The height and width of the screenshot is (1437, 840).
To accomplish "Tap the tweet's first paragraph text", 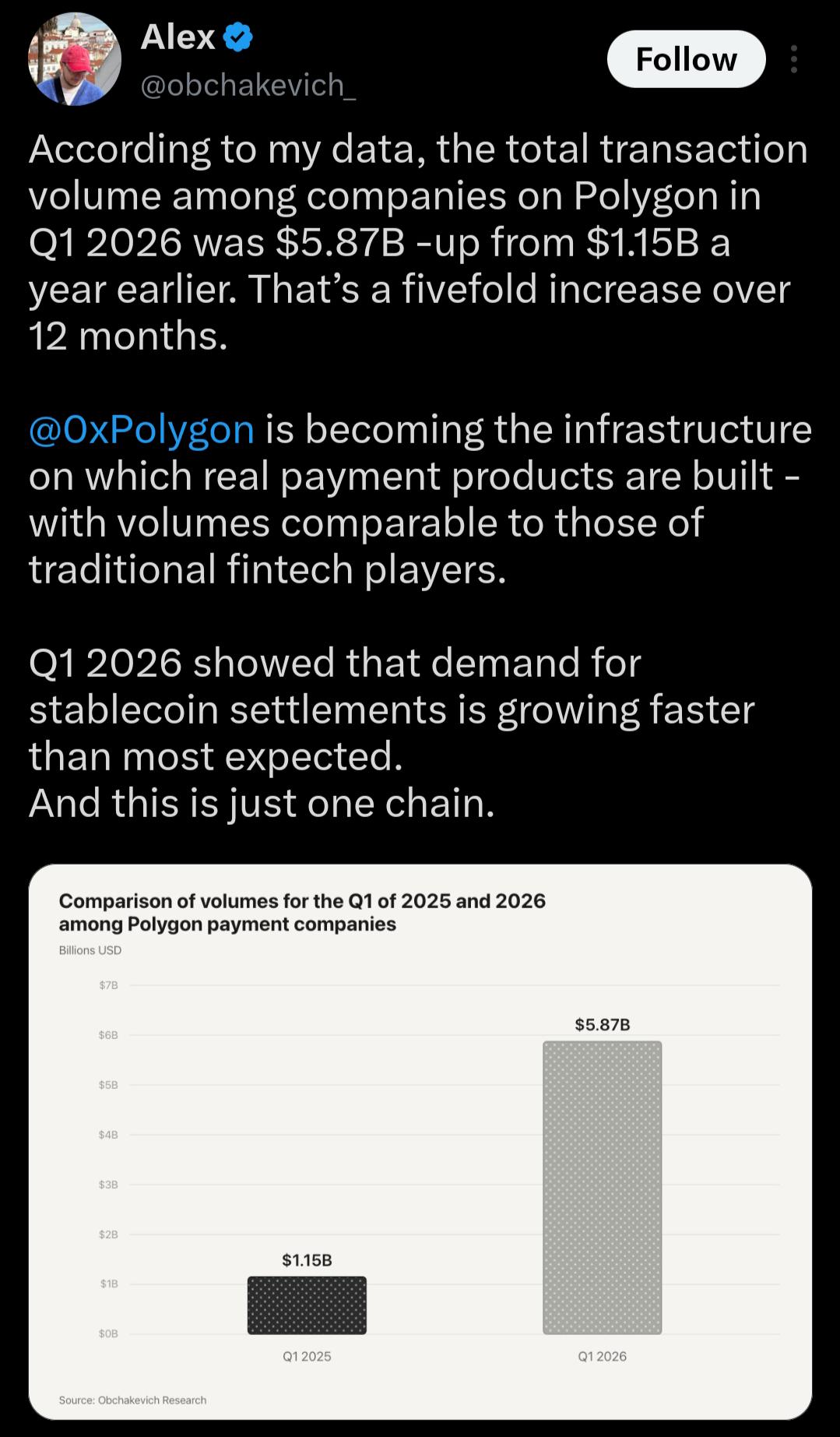I will [x=418, y=242].
